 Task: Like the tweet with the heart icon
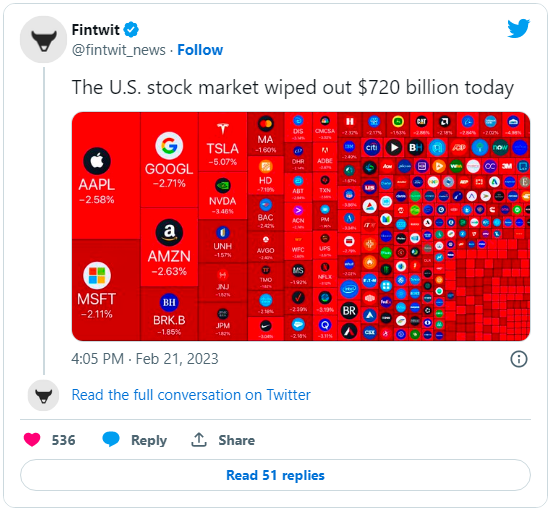click(x=32, y=440)
